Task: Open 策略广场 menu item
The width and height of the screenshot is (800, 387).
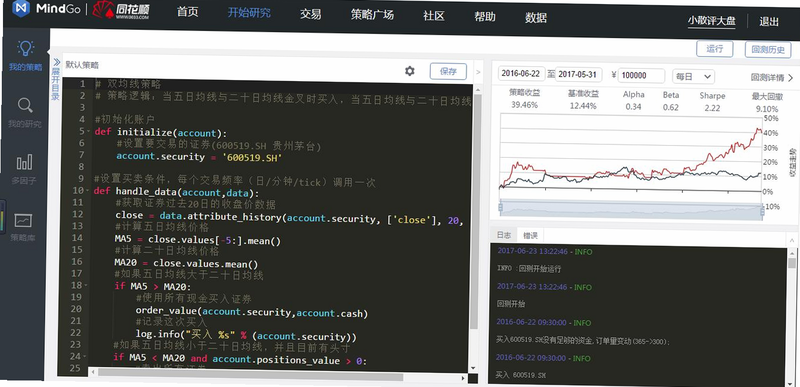Action: tap(372, 15)
